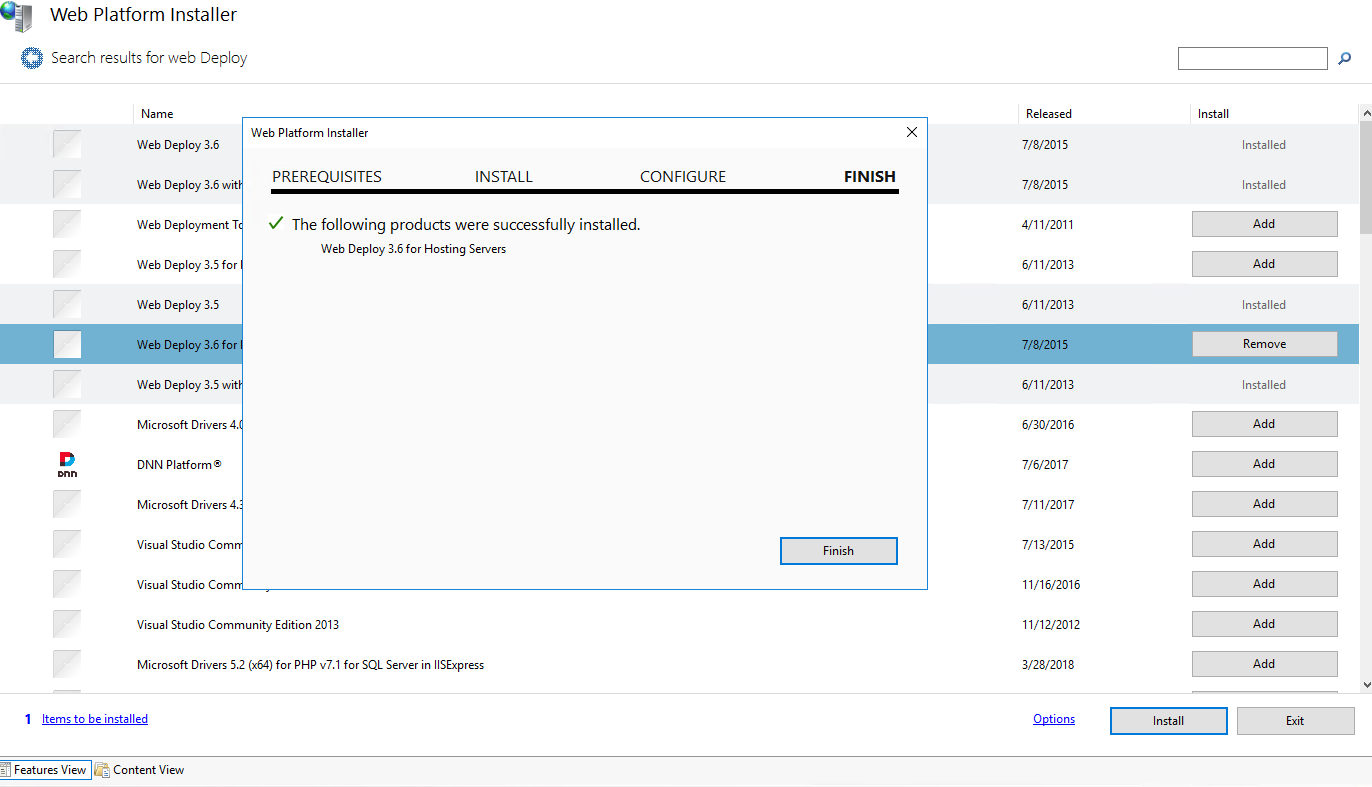
Task: Switch to Content View tab
Action: click(x=140, y=770)
